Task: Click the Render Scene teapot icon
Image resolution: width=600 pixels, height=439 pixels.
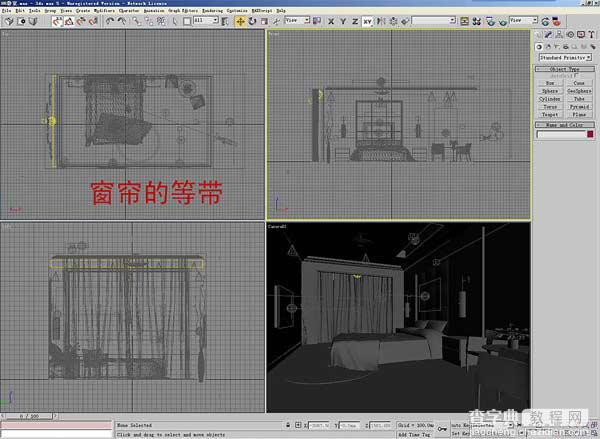Action: (x=491, y=21)
